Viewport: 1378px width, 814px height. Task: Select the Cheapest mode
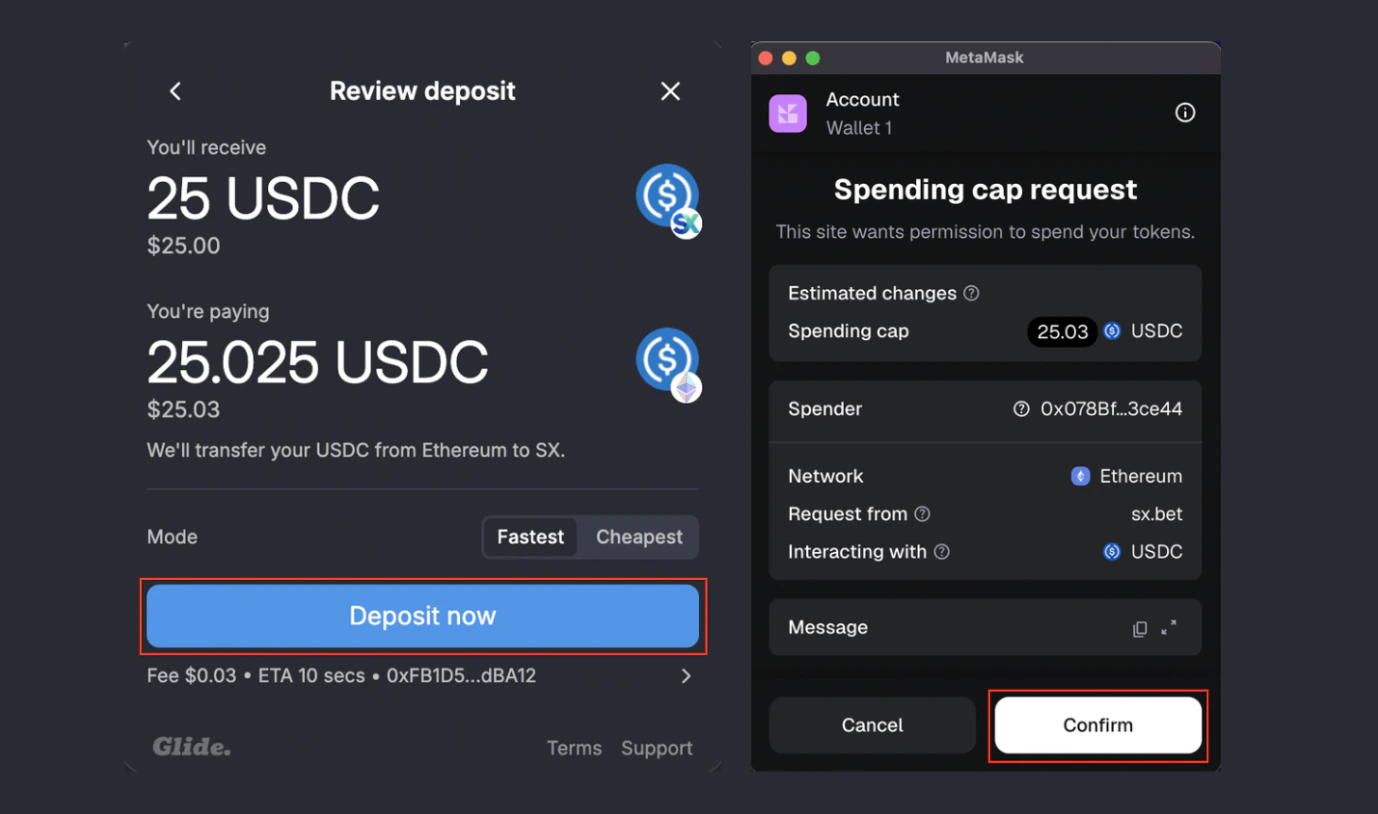point(639,537)
